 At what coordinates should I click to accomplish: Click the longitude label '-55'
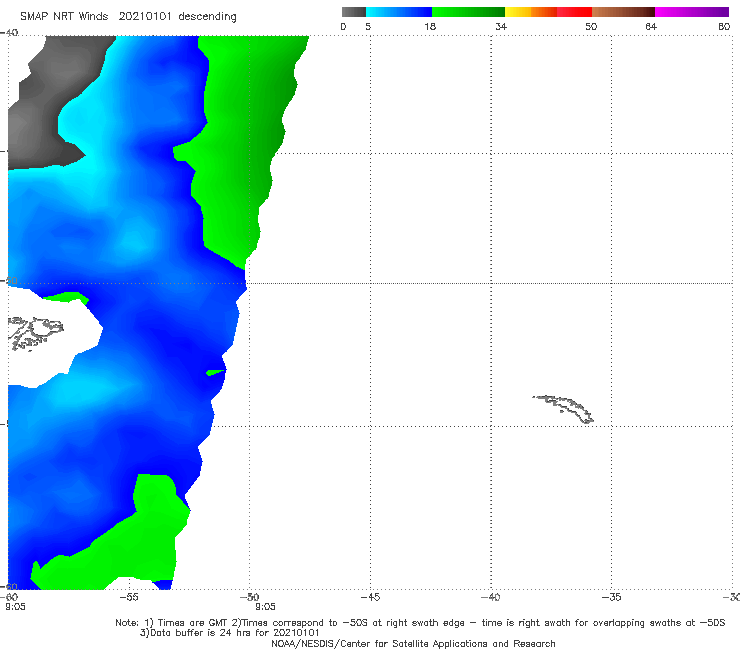coord(129,597)
